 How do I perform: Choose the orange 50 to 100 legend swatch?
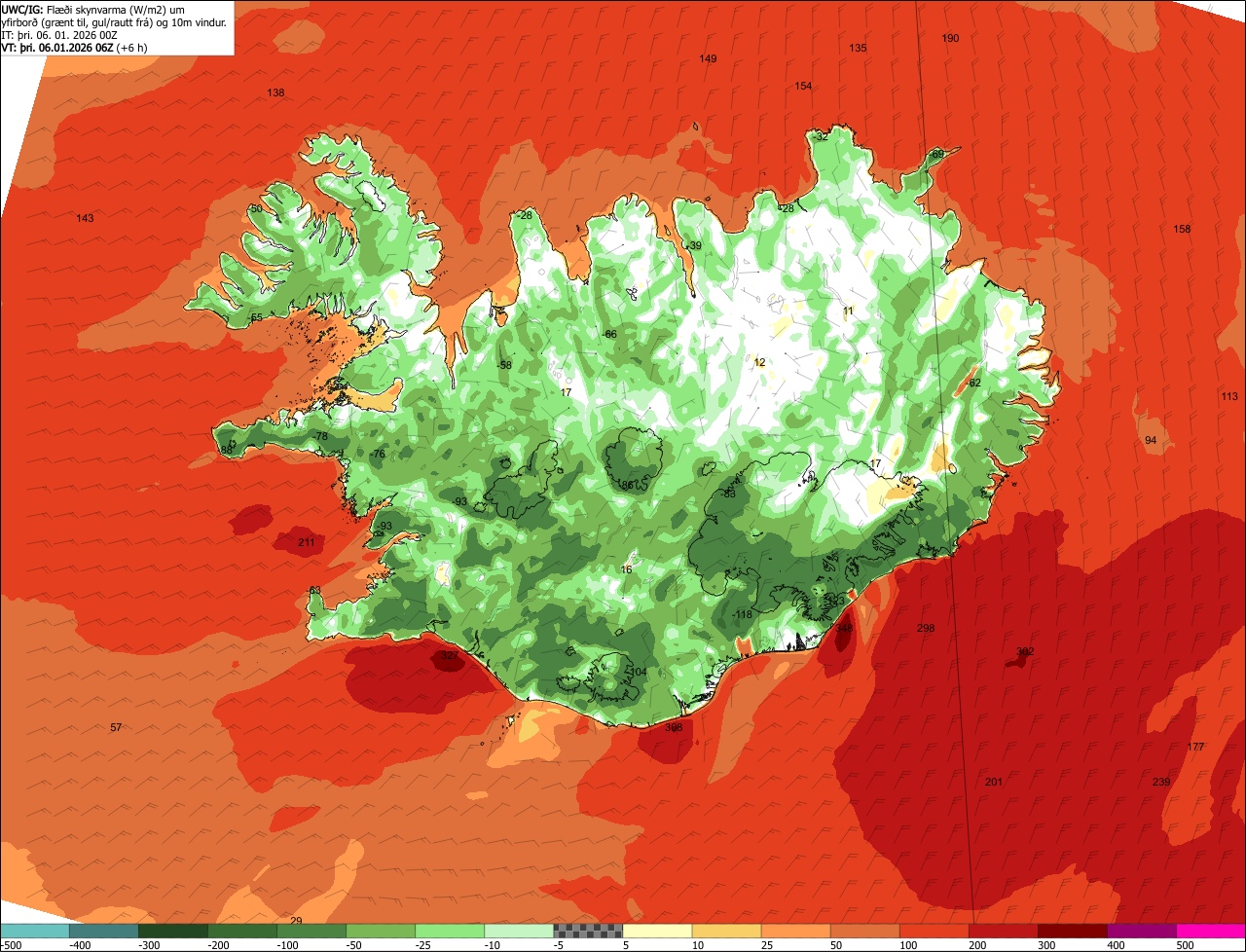pyautogui.click(x=864, y=932)
